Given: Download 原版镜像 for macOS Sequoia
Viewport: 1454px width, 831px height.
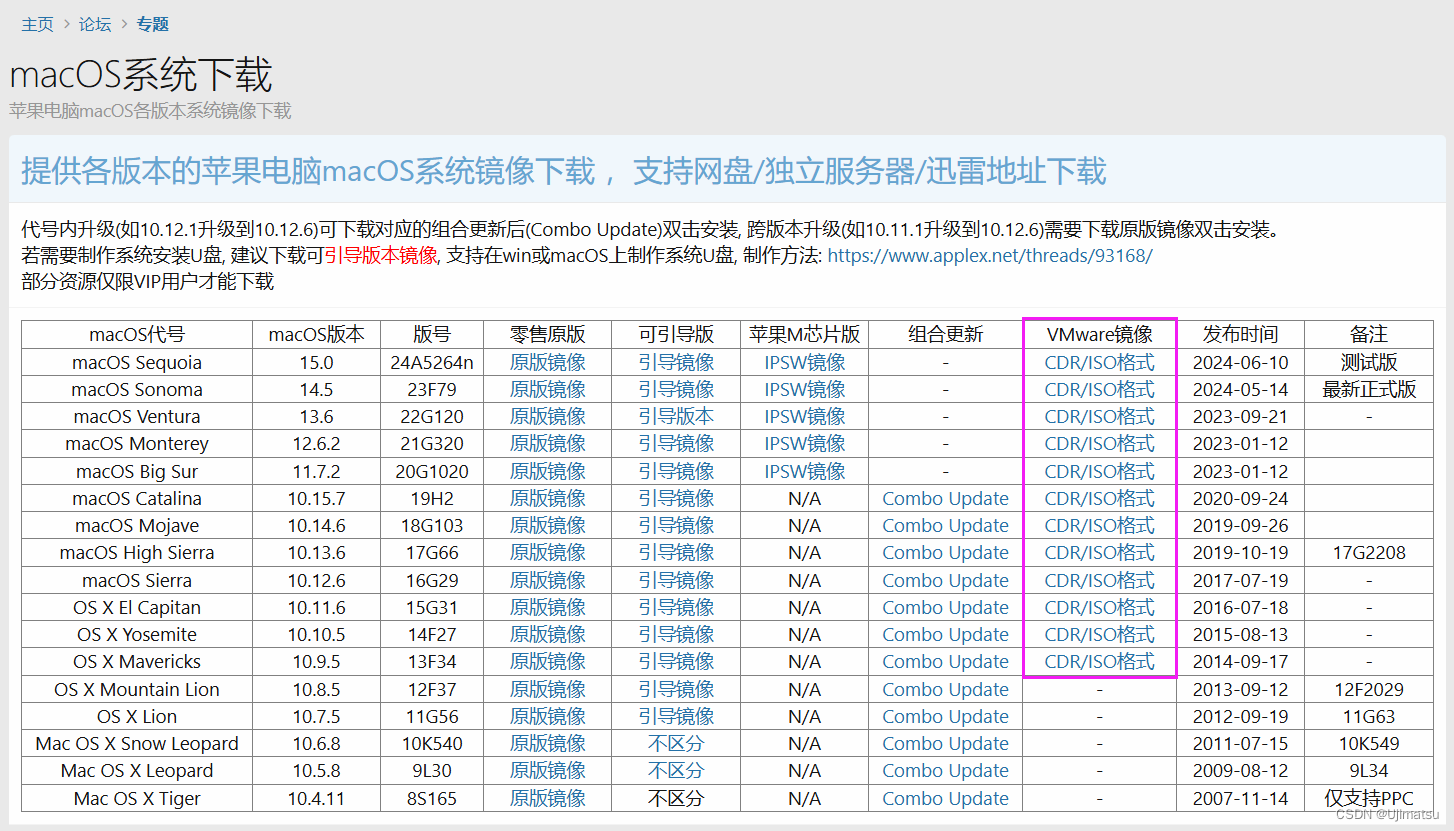Looking at the screenshot, I should pyautogui.click(x=547, y=362).
